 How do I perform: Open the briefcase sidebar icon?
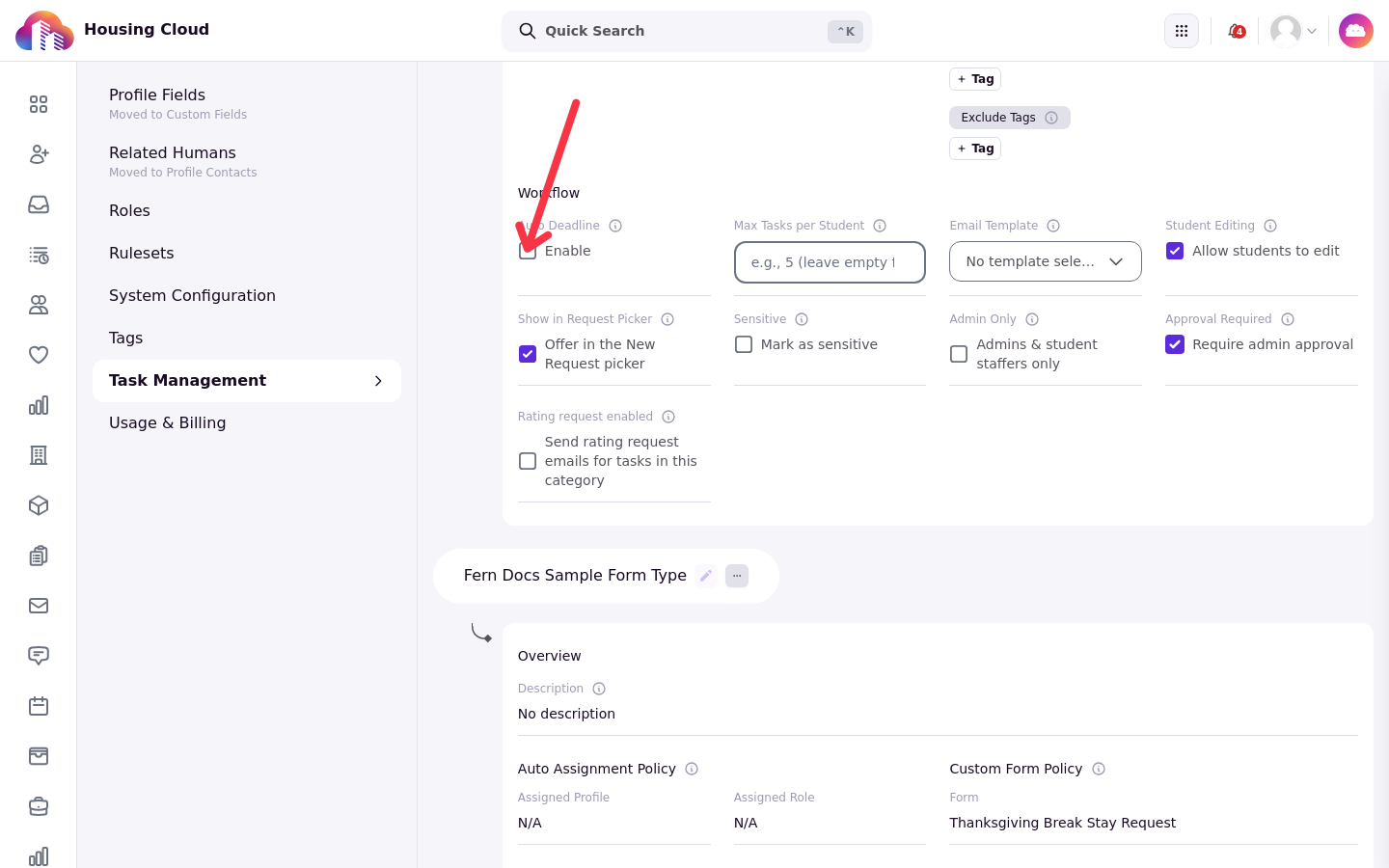(x=39, y=806)
